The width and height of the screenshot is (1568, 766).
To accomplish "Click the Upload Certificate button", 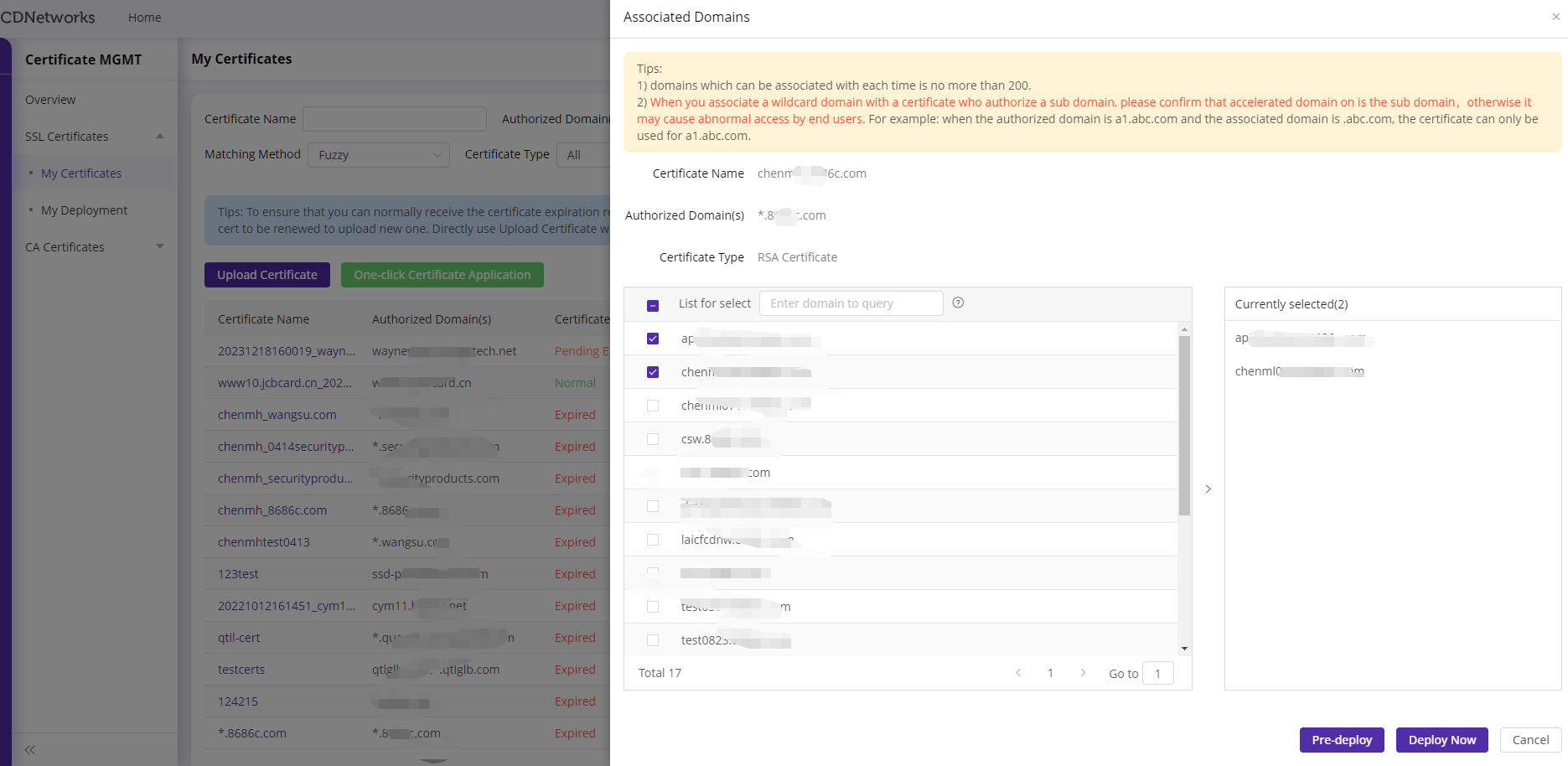I will (267, 275).
